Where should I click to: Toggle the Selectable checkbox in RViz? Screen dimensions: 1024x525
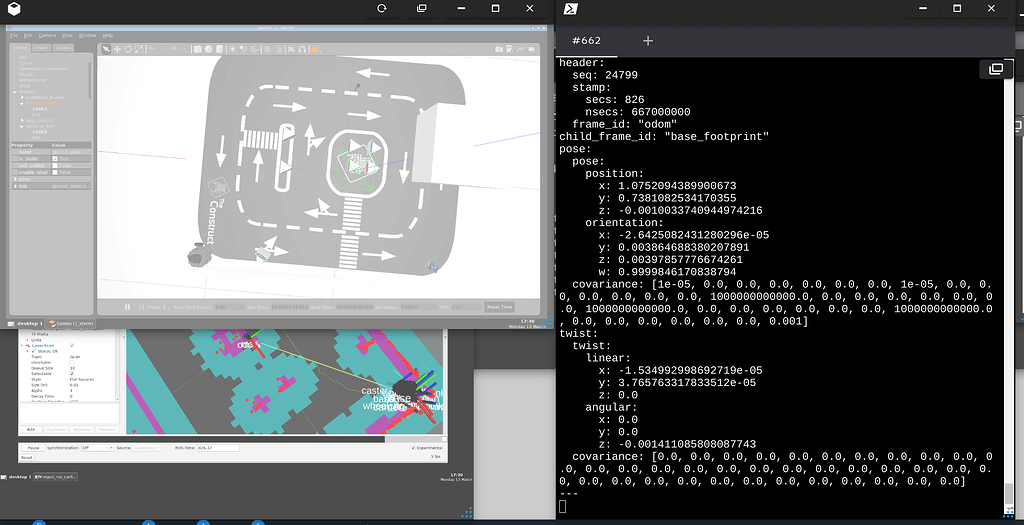(x=72, y=374)
